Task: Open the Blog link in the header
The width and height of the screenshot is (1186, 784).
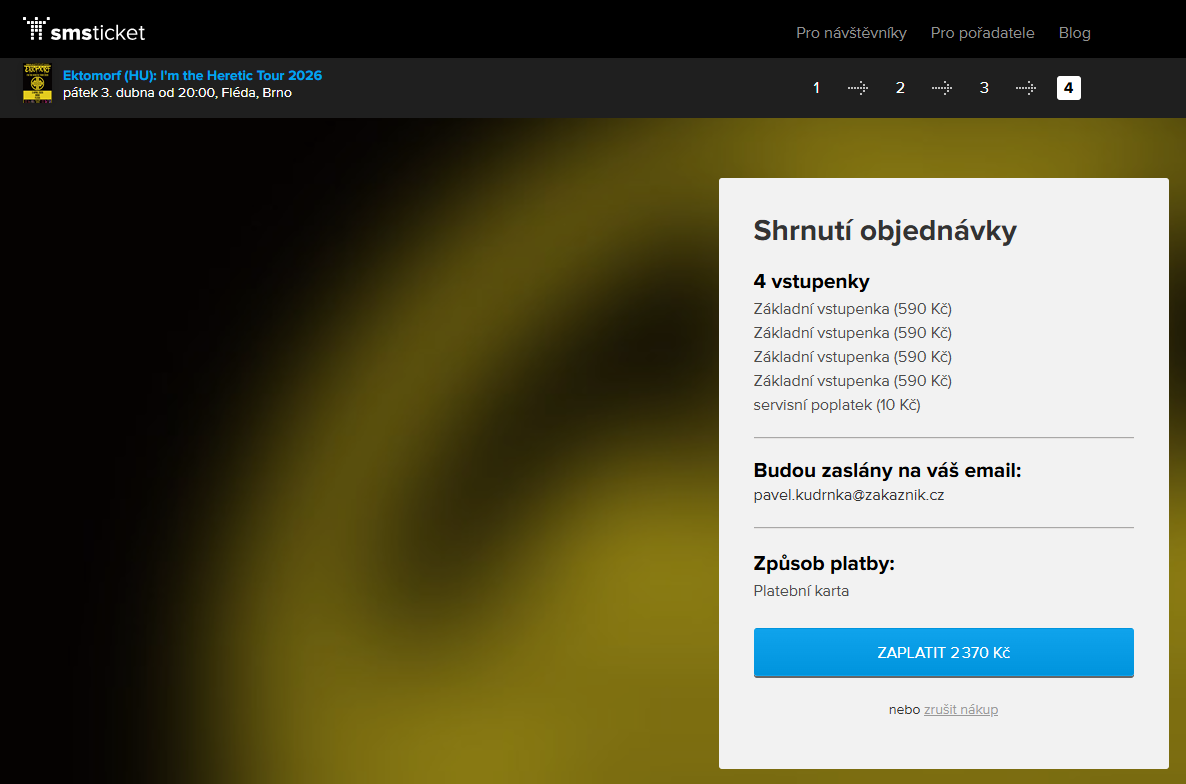Action: tap(1074, 33)
